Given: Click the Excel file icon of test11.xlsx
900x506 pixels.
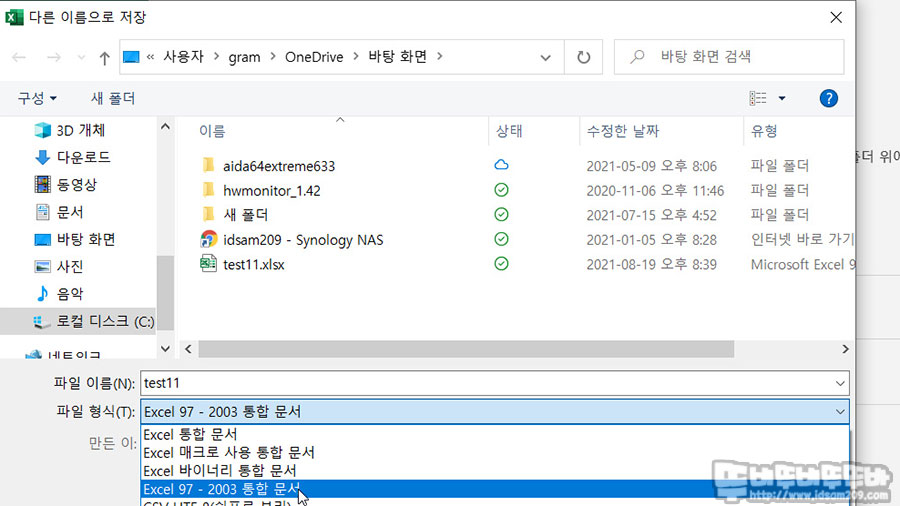Looking at the screenshot, I should click(208, 264).
